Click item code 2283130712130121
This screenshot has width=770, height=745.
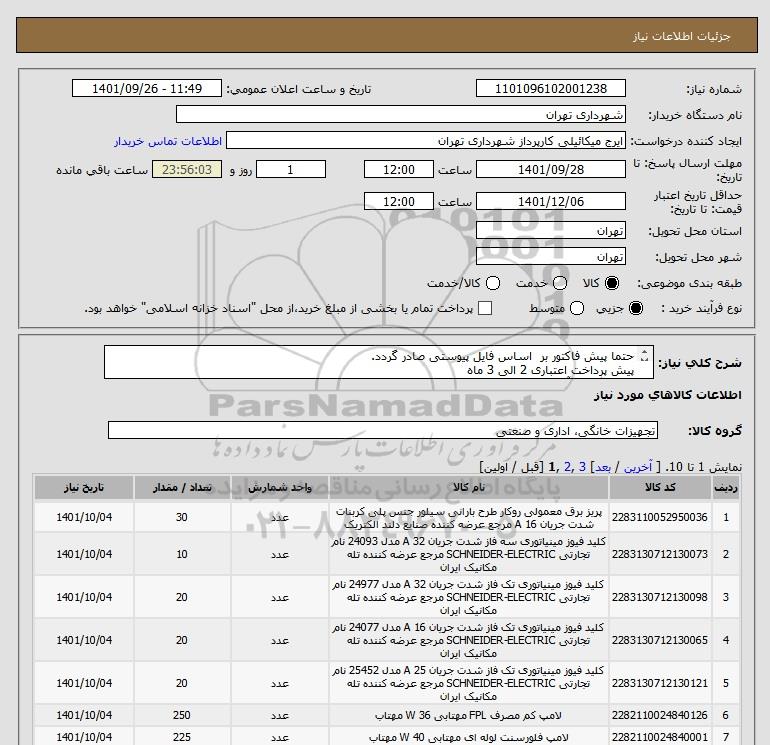pyautogui.click(x=660, y=683)
